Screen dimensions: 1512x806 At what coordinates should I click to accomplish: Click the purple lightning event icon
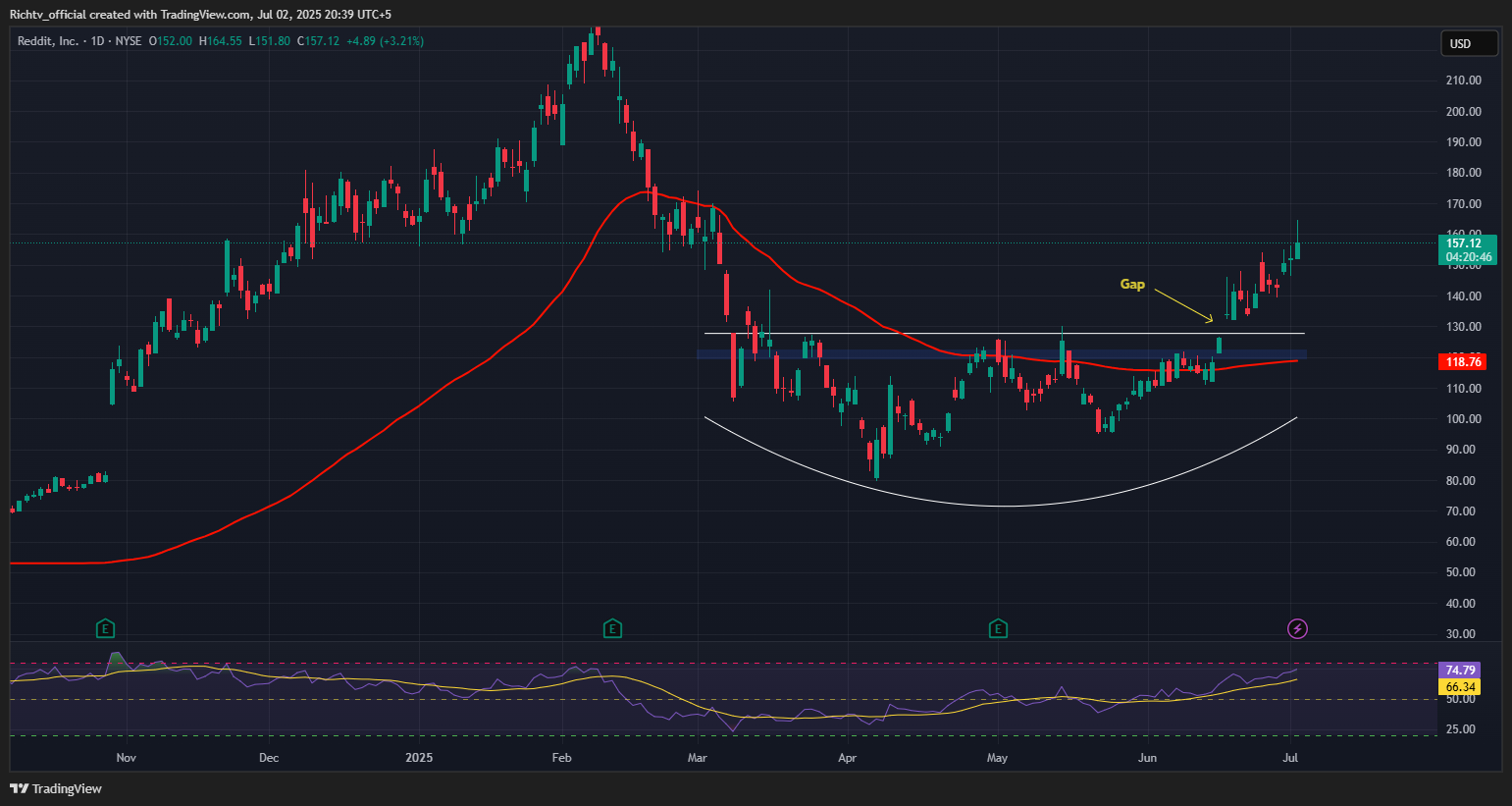[1297, 628]
